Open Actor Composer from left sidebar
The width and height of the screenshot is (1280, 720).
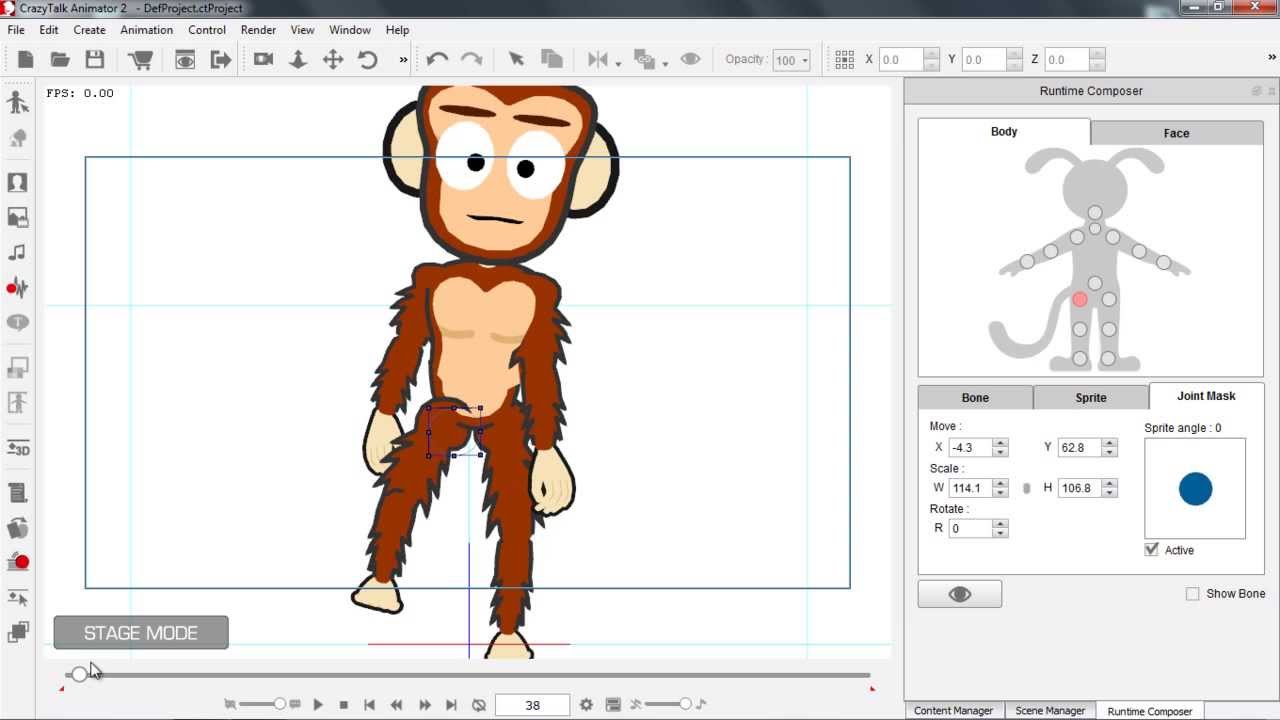click(17, 102)
